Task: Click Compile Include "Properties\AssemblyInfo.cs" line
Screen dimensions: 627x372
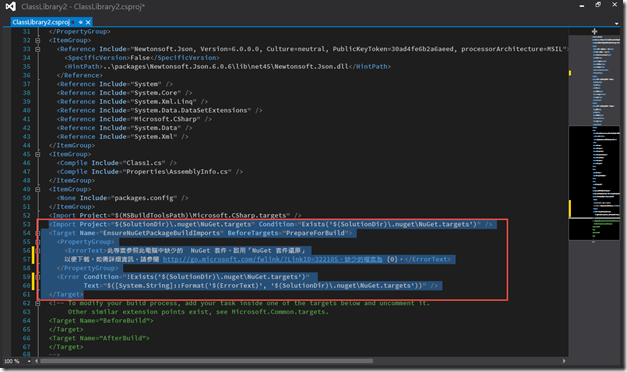Action: click(150, 172)
